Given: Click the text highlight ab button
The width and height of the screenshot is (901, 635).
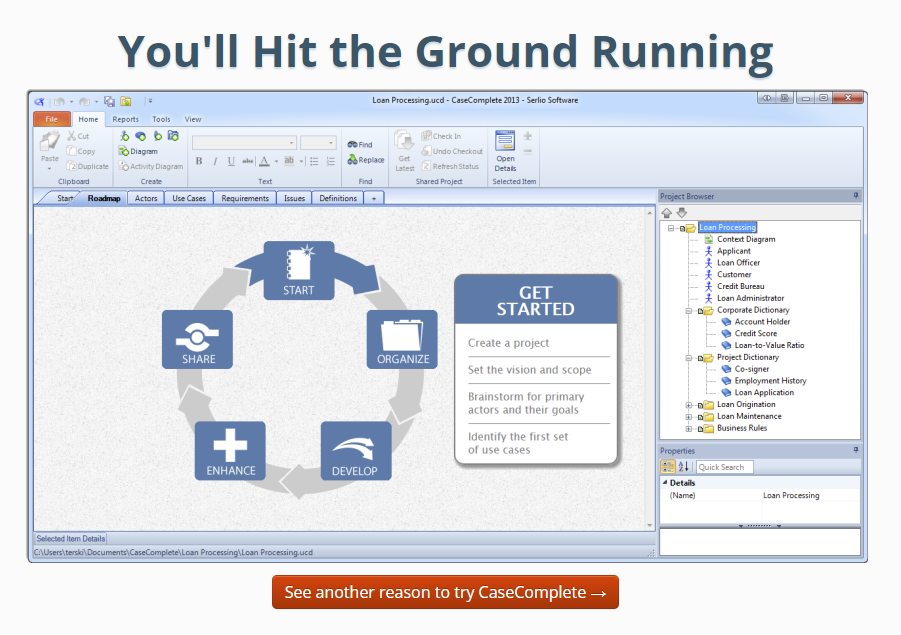Looking at the screenshot, I should (x=289, y=161).
